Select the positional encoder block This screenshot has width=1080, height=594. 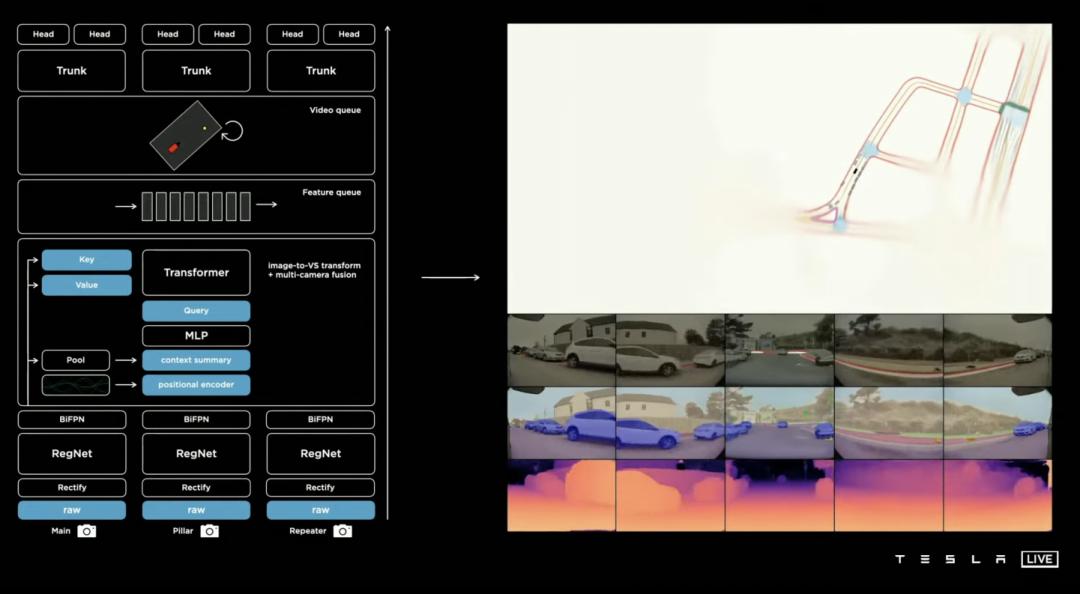pos(196,385)
